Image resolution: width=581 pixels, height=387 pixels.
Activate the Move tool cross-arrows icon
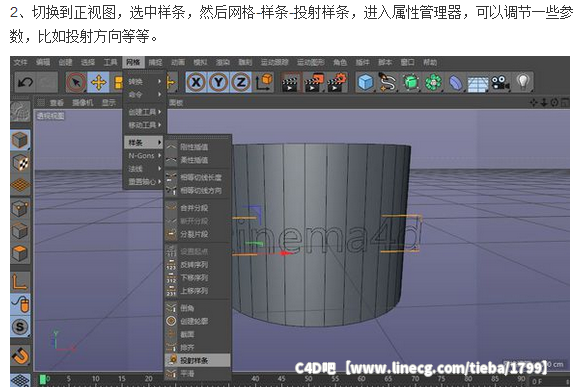98,82
